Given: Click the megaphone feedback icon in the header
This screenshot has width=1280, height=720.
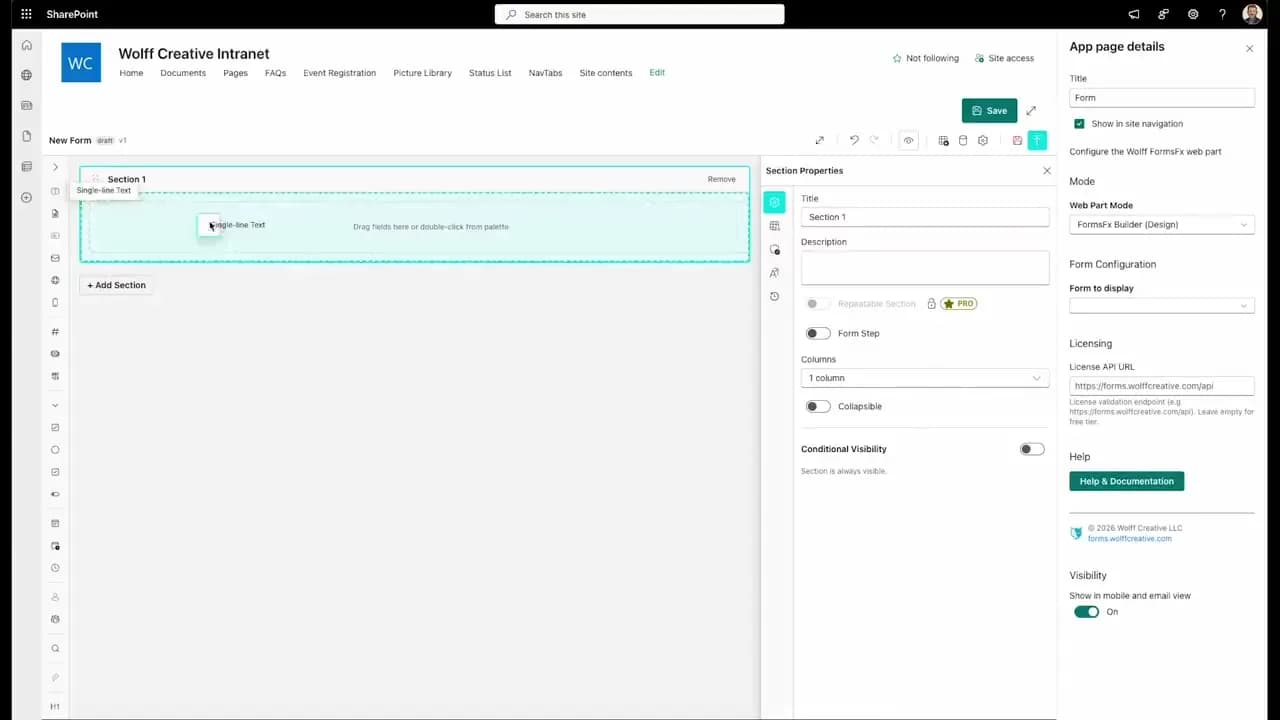Looking at the screenshot, I should click(1133, 14).
